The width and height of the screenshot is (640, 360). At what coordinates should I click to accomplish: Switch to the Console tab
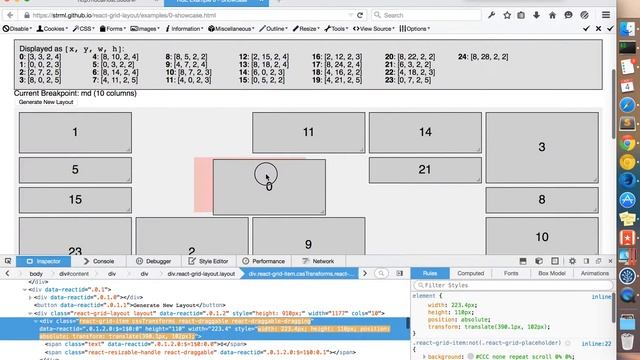tap(98, 261)
